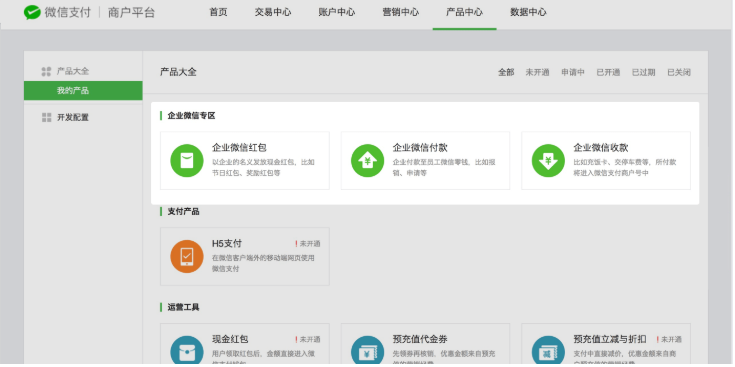Click the 预充值立减与折扣 teal icon
This screenshot has height=367, width=735.
point(548,351)
